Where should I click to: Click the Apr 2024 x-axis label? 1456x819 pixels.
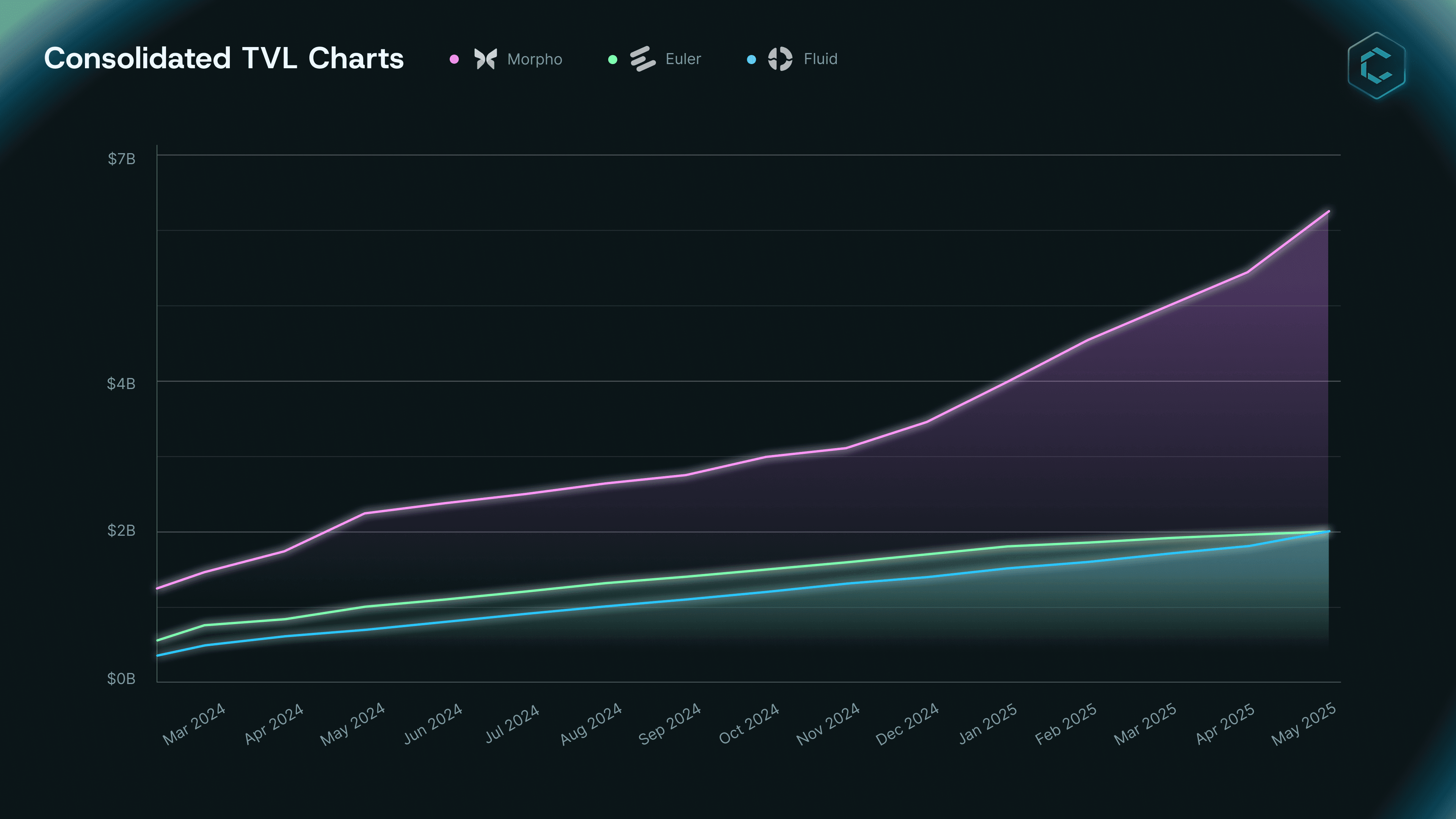pos(273,724)
